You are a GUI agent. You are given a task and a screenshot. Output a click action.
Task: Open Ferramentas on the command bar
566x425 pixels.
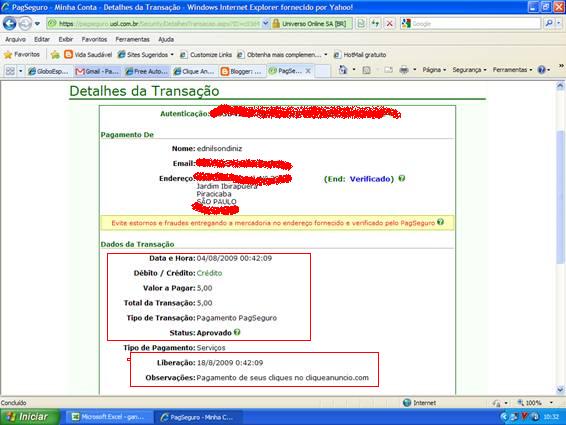(512, 70)
